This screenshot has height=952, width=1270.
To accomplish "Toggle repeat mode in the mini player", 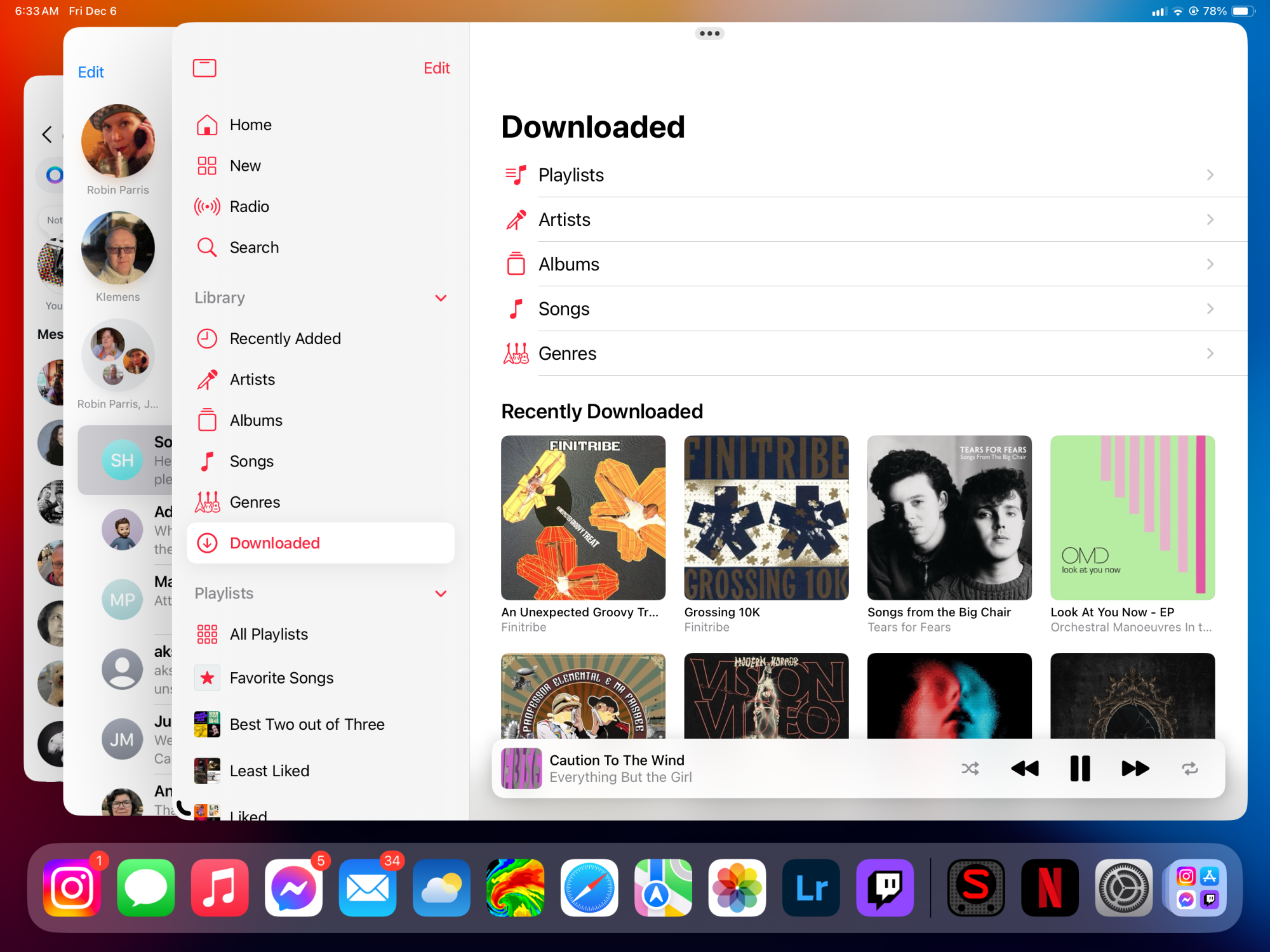I will coord(1189,769).
